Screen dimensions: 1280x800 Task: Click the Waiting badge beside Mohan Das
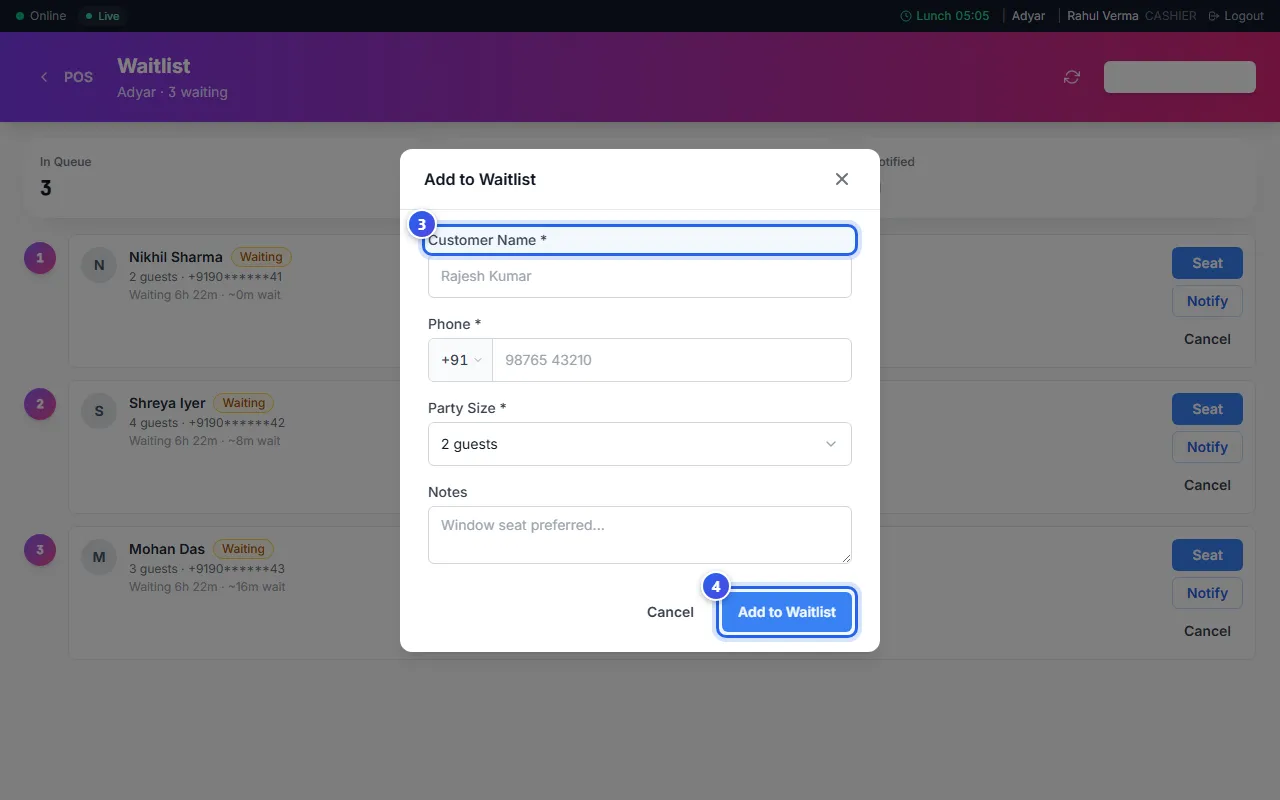click(243, 549)
